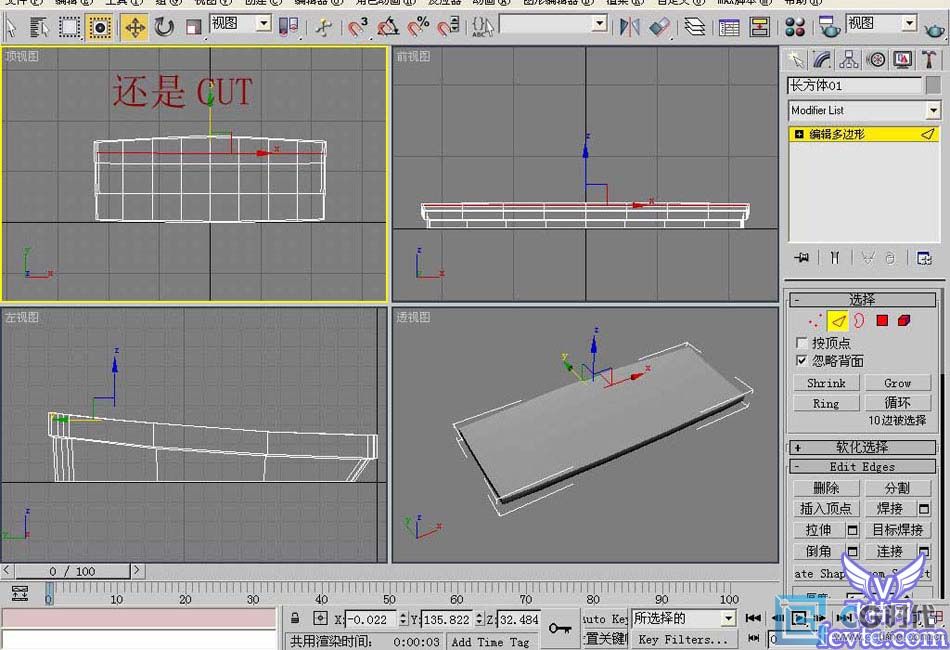Select the Select Object arrow tool

(10, 27)
